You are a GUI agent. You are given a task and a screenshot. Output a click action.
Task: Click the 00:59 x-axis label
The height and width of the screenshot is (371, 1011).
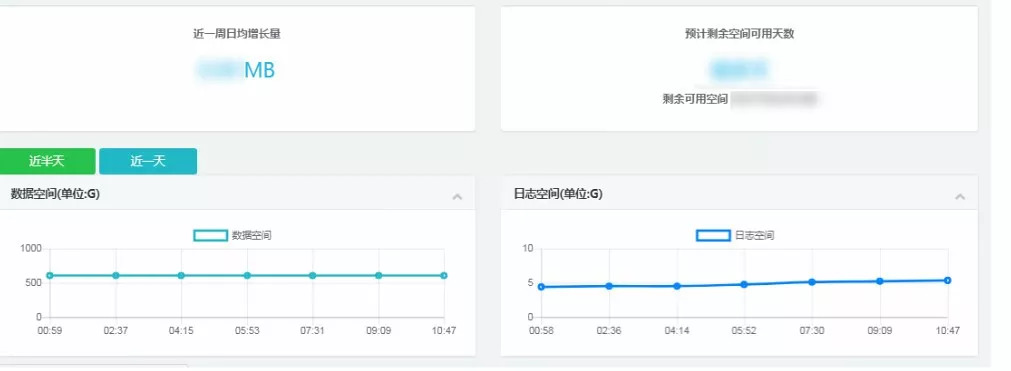pos(50,330)
